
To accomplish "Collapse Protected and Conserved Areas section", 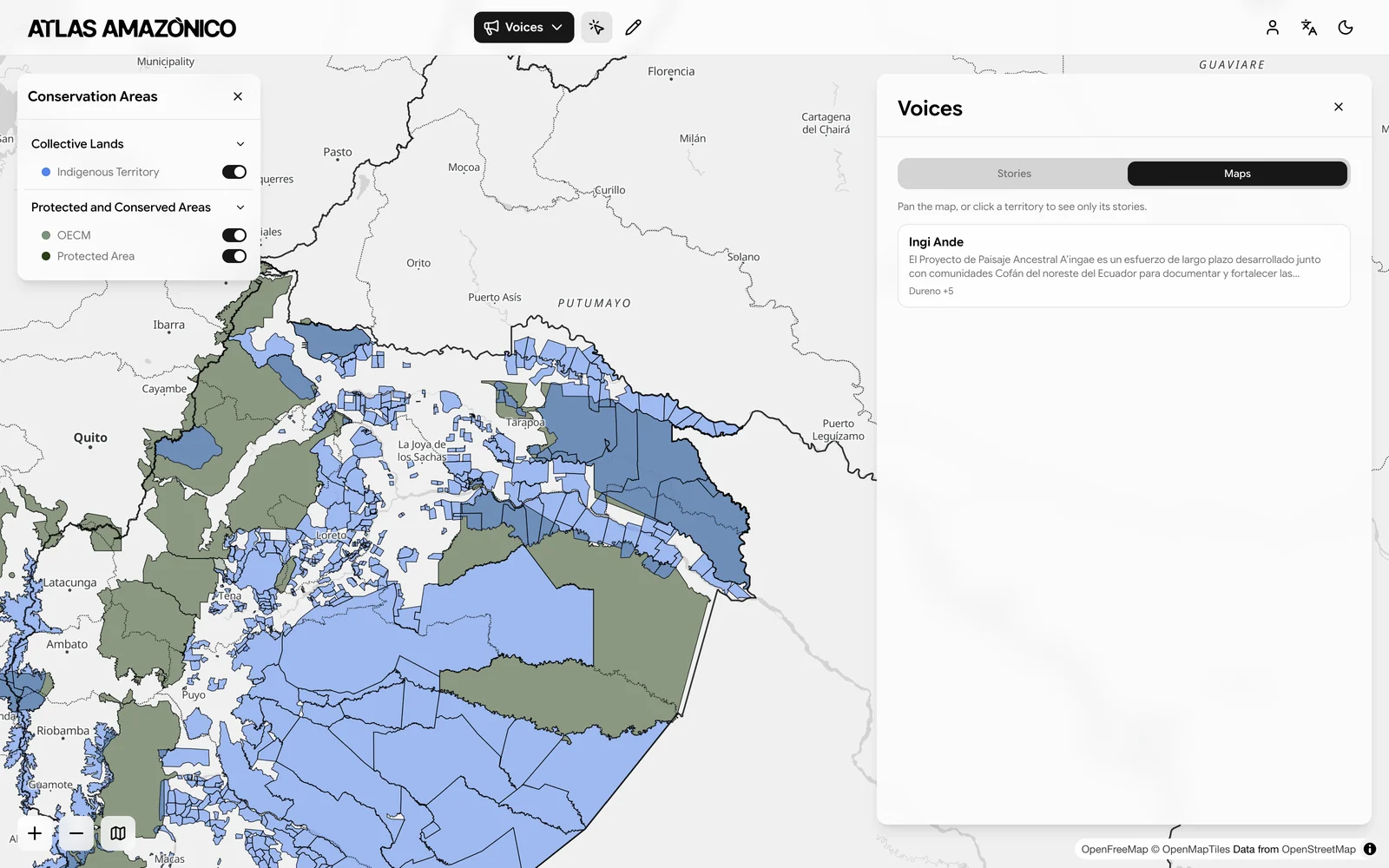I will pyautogui.click(x=240, y=207).
